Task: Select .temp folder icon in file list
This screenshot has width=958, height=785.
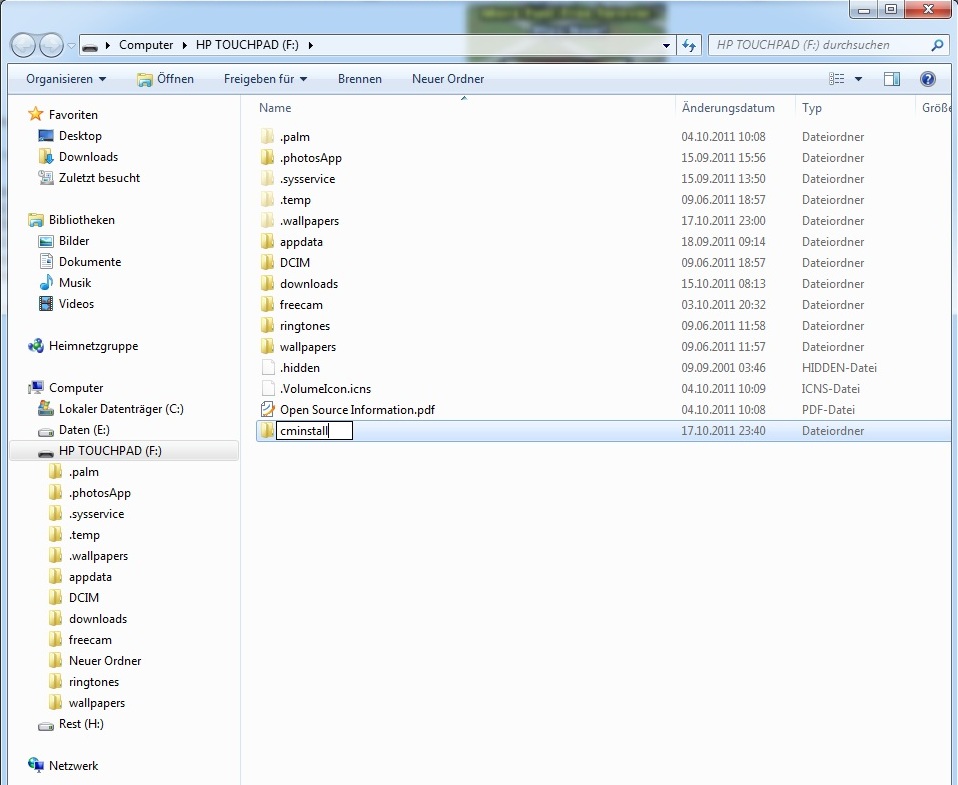Action: (x=267, y=199)
